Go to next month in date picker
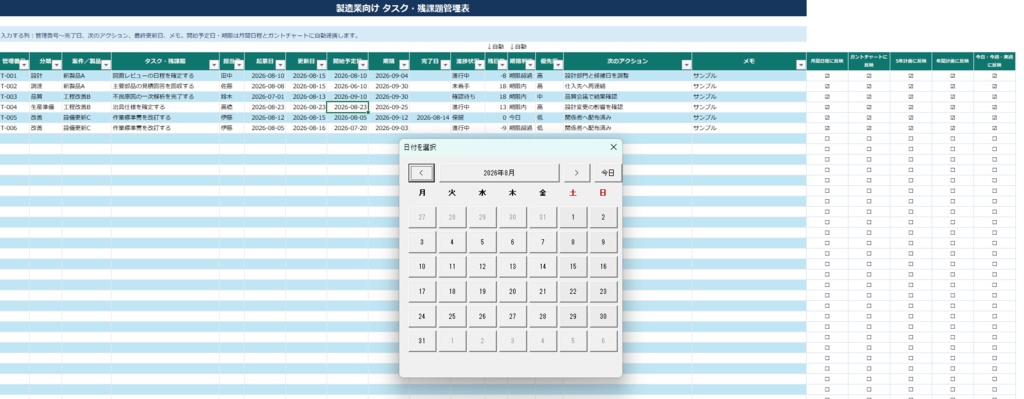This screenshot has height=399, width=1024. pyautogui.click(x=577, y=173)
